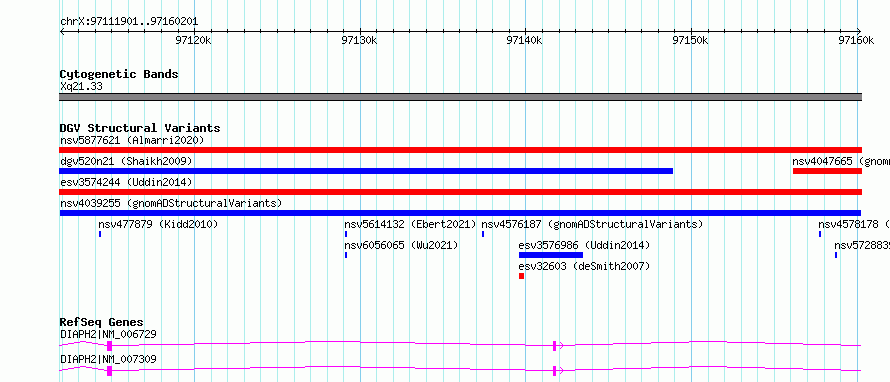
Task: Click the first exon of DIAPH2 NM_006729
Action: point(110,346)
